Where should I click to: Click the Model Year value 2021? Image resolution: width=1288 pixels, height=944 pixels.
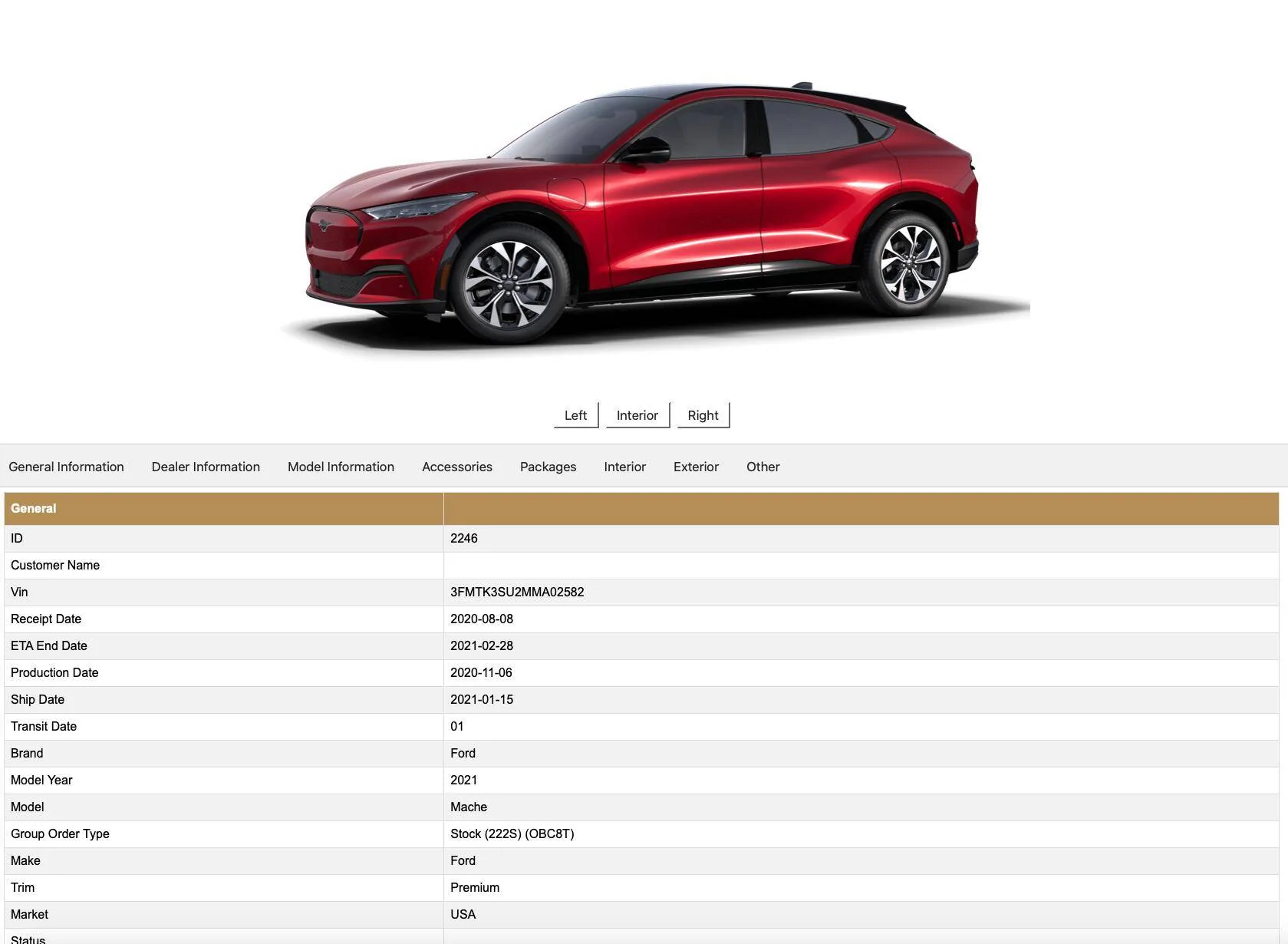pos(463,780)
